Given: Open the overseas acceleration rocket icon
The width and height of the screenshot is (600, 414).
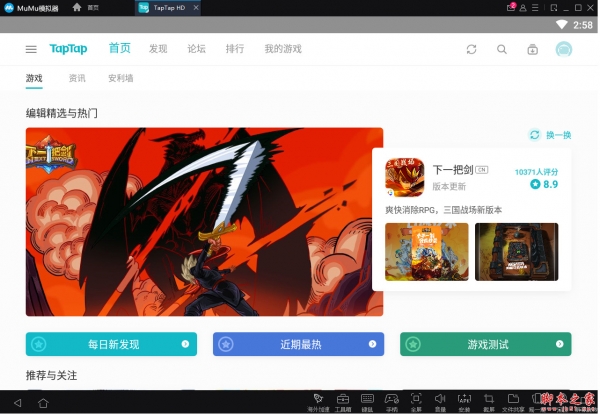Looking at the screenshot, I should [x=318, y=399].
